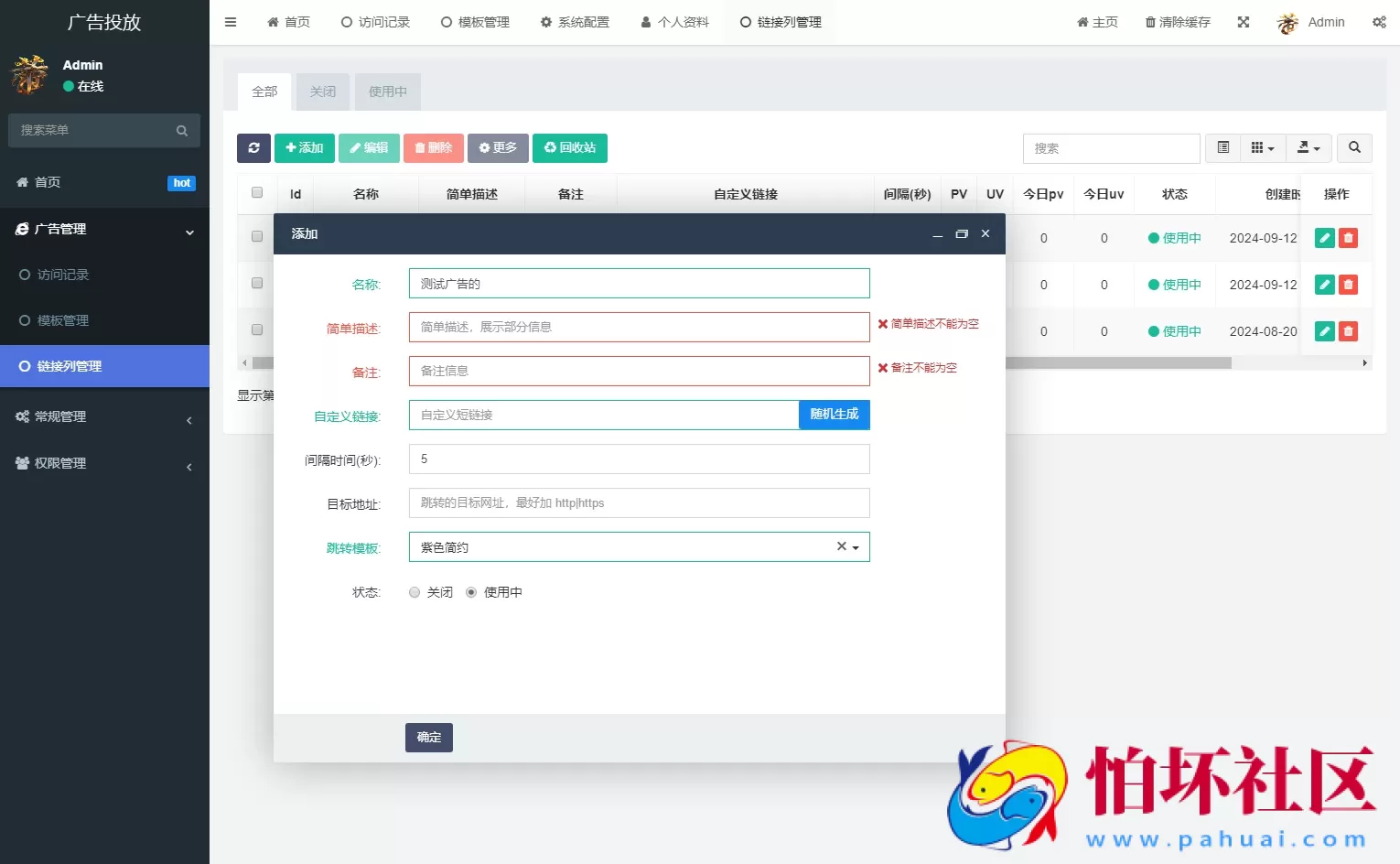The height and width of the screenshot is (864, 1400).
Task: Click the delete trash icon on the first row
Action: point(1348,237)
